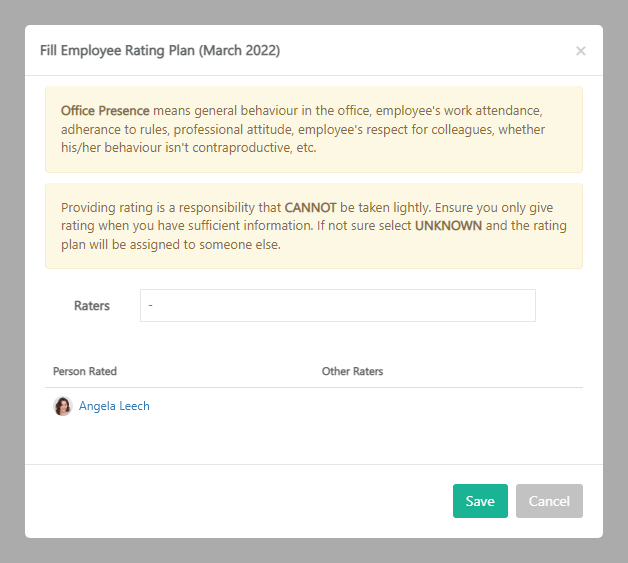The image size is (628, 563).
Task: Open Angela Leech's profile link
Action: pos(114,406)
